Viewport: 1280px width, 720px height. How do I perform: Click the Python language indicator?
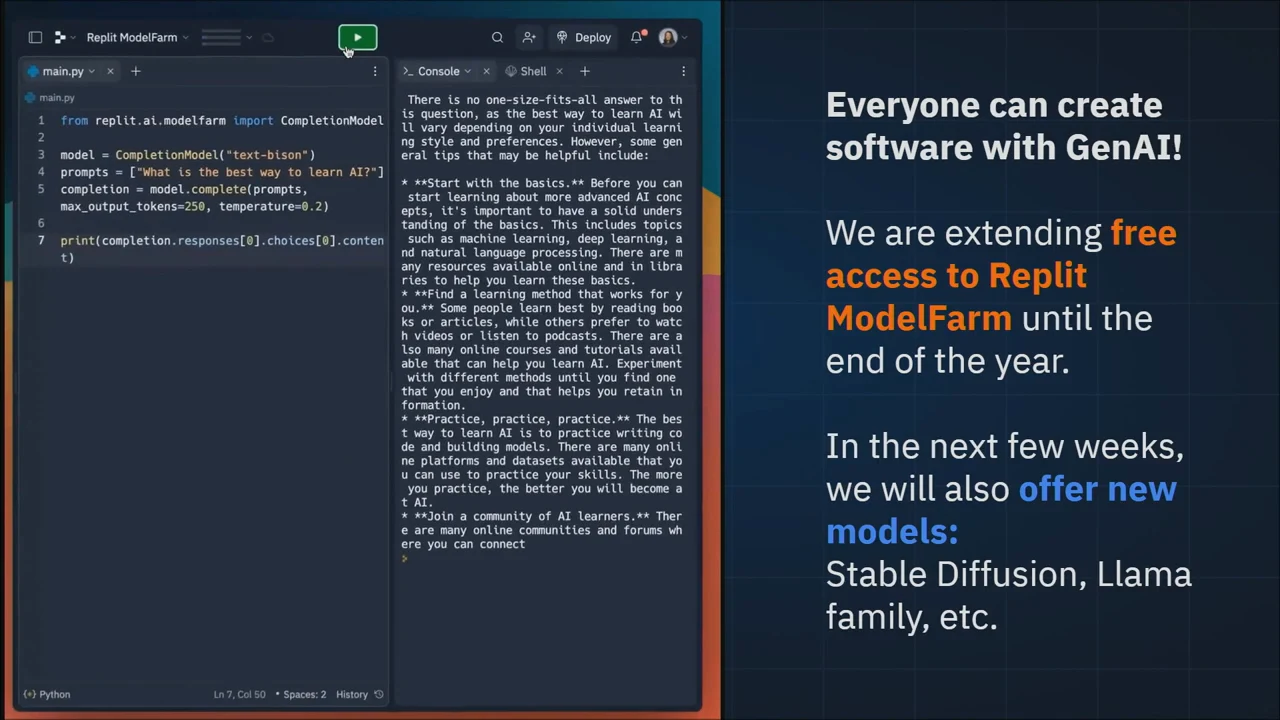coord(47,694)
